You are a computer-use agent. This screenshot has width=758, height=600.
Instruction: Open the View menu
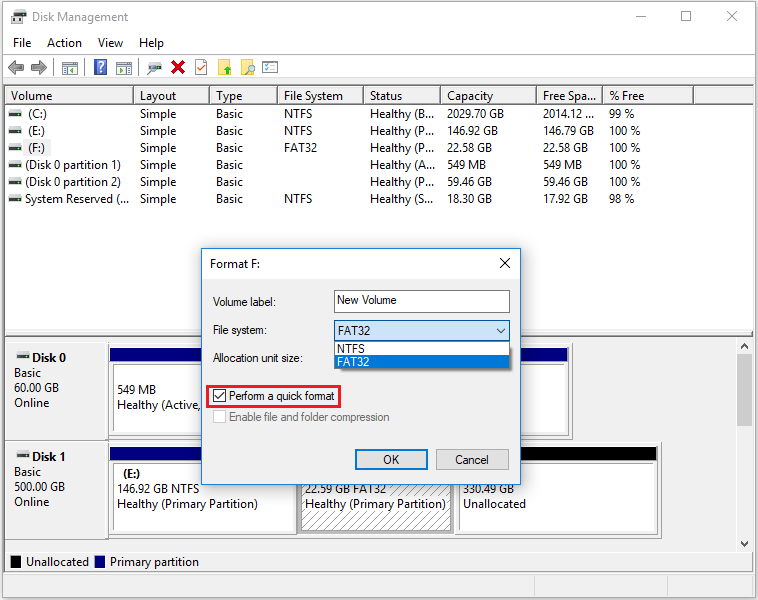point(110,43)
